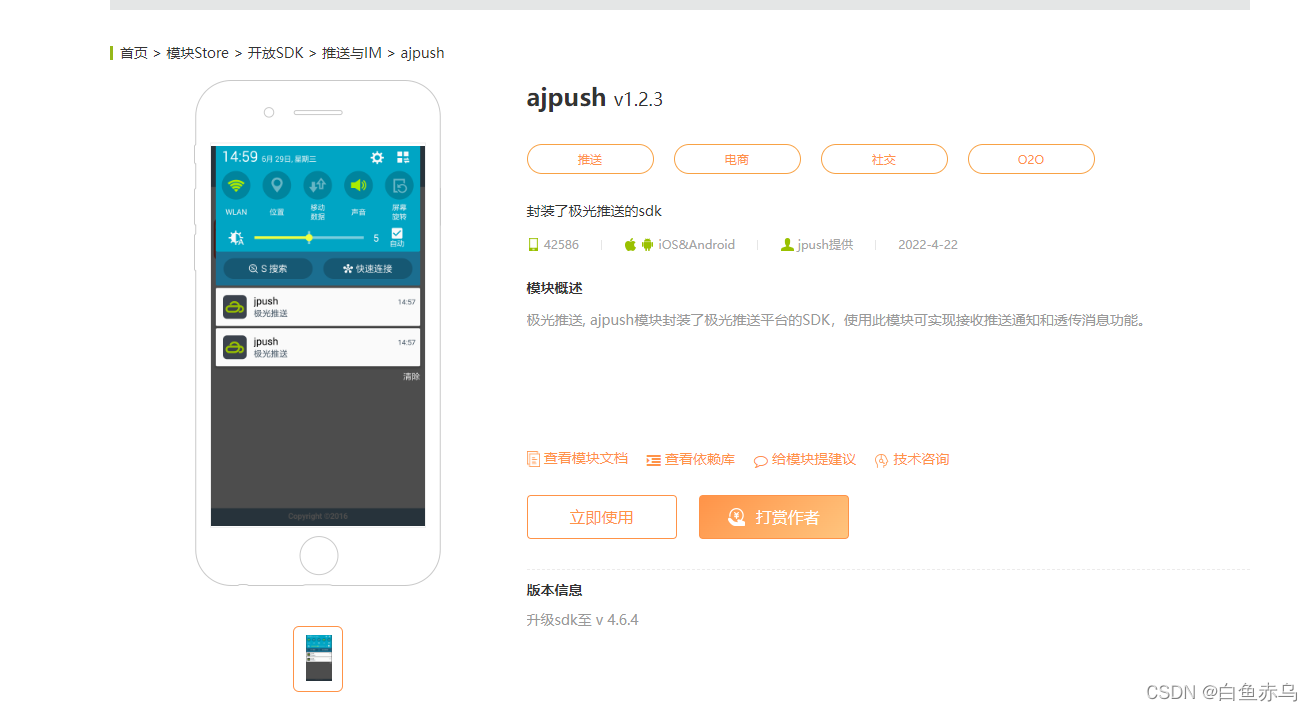Open 给模块提建议 suggestion link
This screenshot has width=1313, height=711.
pyautogui.click(x=814, y=460)
